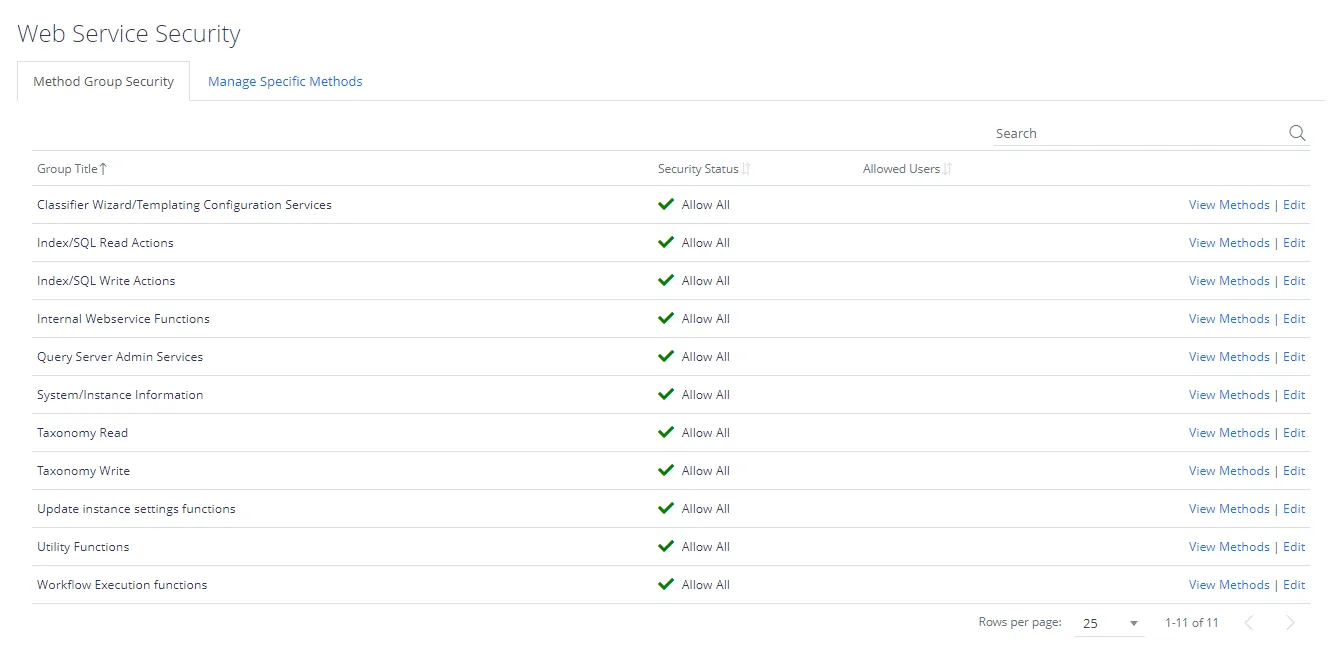Select the Utility Functions row title
Image resolution: width=1333 pixels, height=654 pixels.
point(83,547)
